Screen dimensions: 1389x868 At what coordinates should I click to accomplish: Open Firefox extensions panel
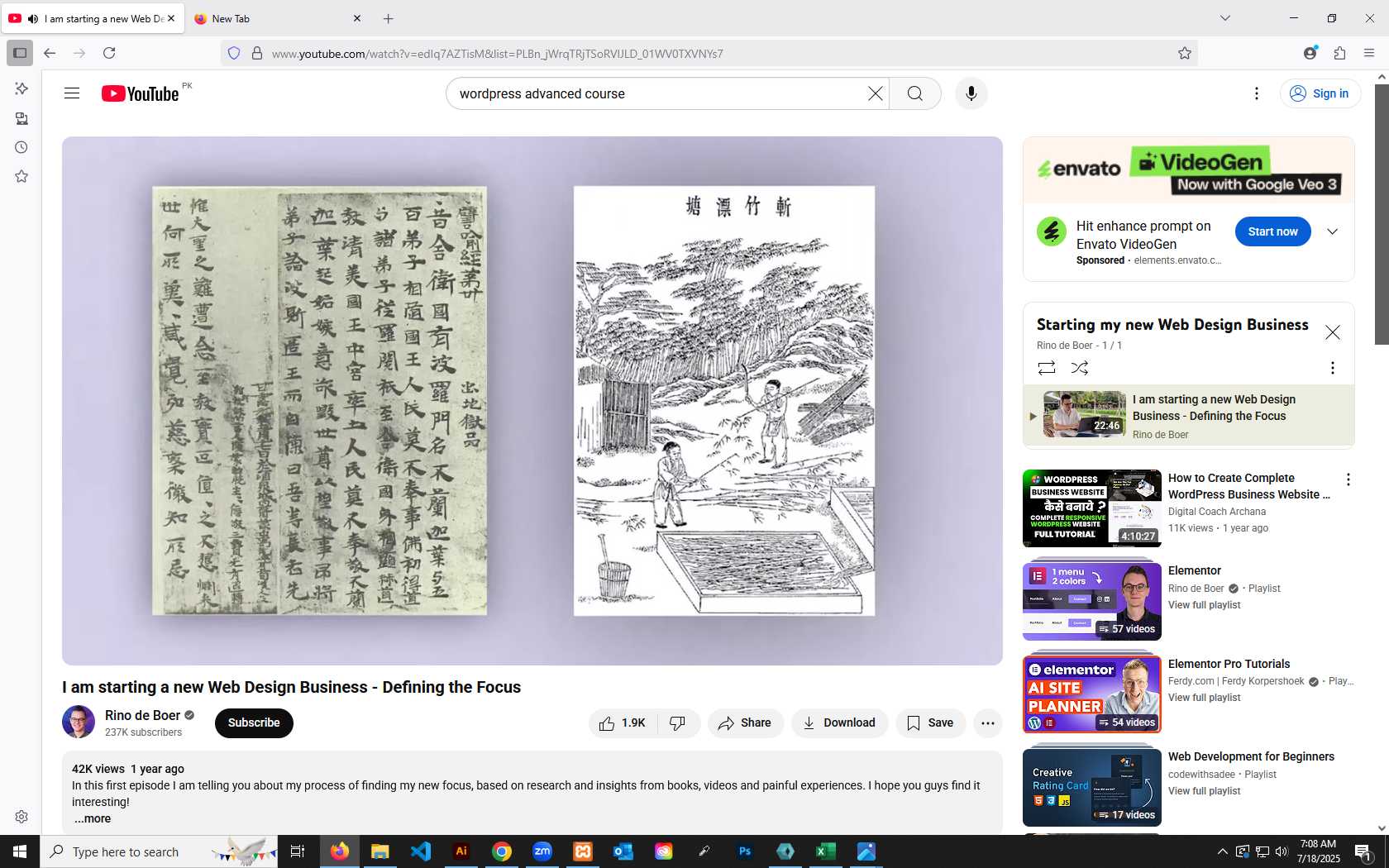(x=1339, y=53)
